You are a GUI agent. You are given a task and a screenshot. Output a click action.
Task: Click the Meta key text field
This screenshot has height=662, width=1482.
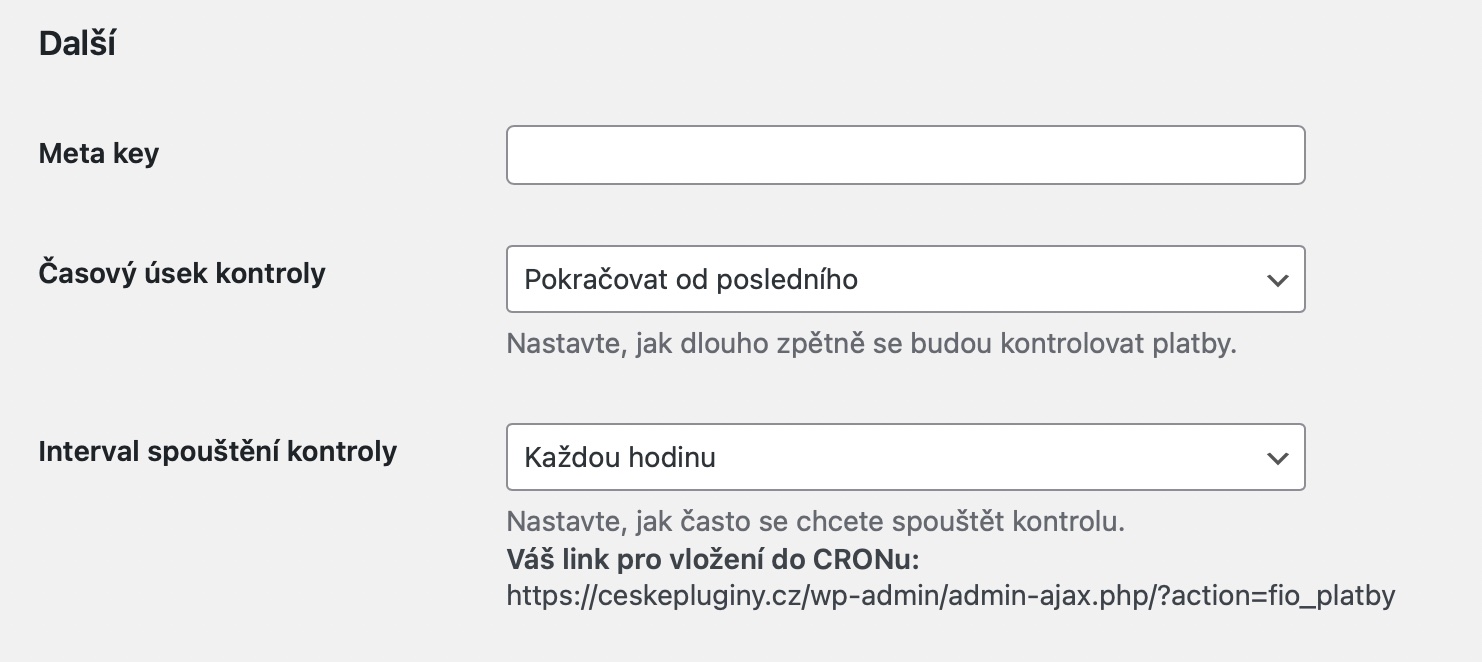coord(905,155)
